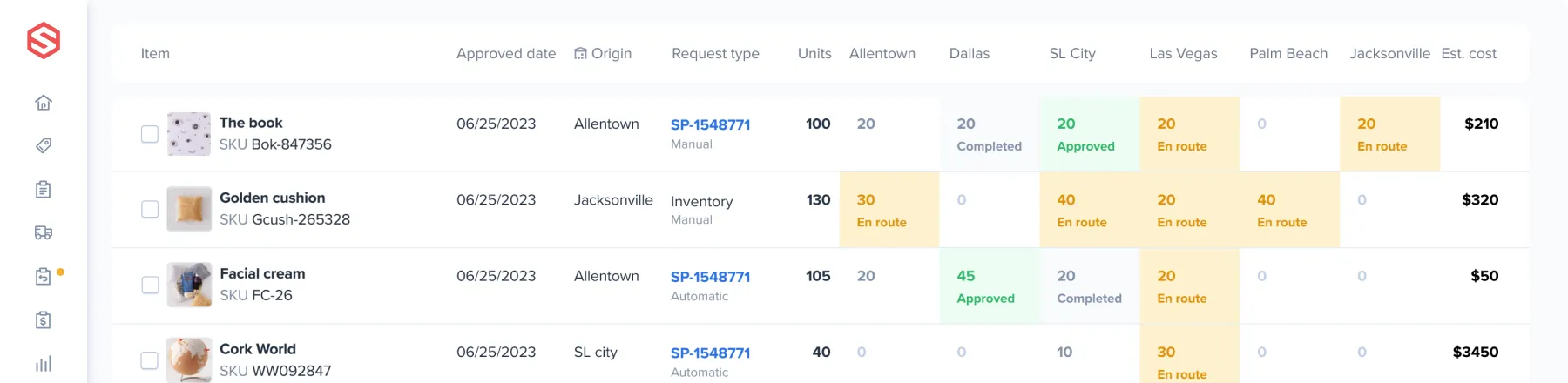Click the Palm Beach column header

1288,53
